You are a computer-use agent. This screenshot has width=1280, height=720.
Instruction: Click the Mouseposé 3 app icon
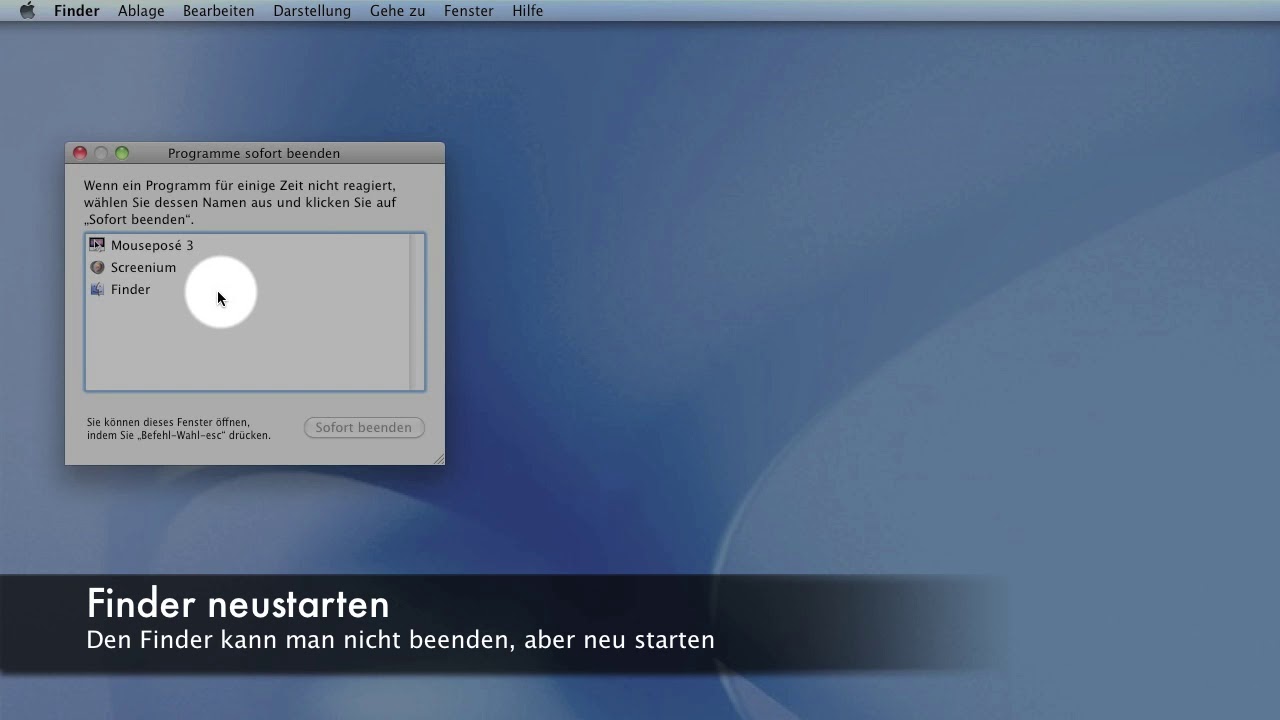[x=97, y=245]
